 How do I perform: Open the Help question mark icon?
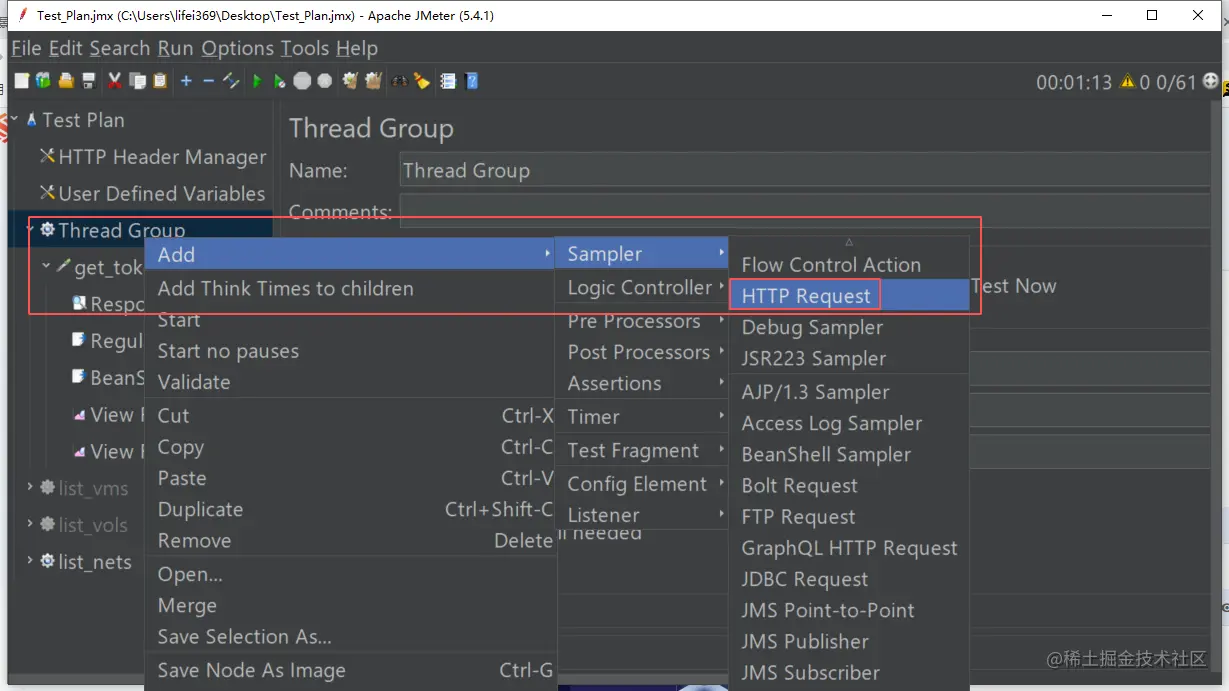tap(472, 81)
